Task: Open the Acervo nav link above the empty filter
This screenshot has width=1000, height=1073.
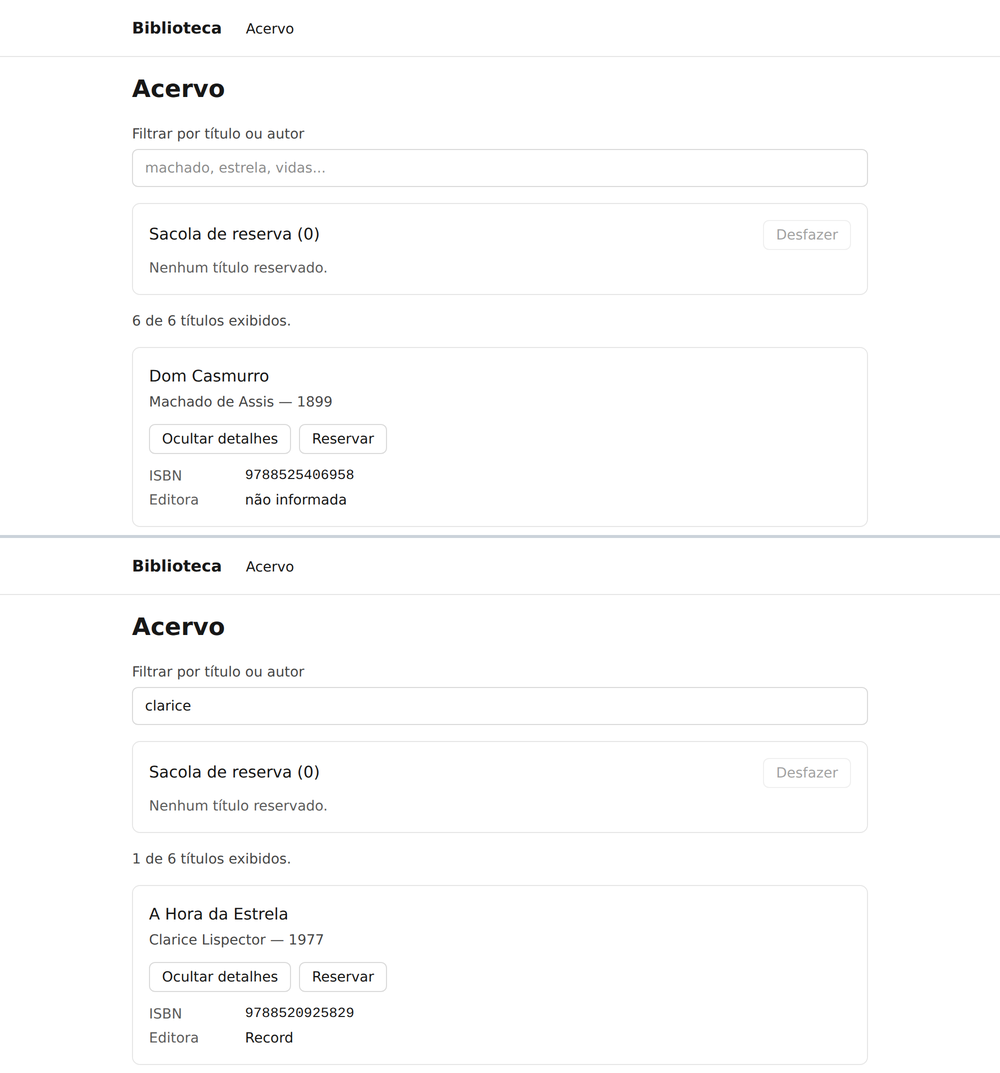Action: pyautogui.click(x=270, y=29)
